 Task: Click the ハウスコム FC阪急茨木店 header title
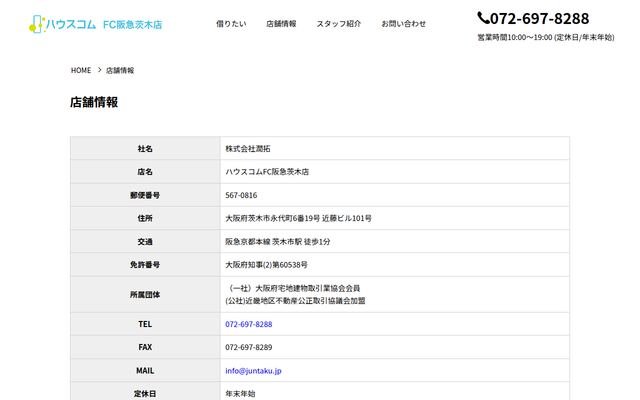104,24
